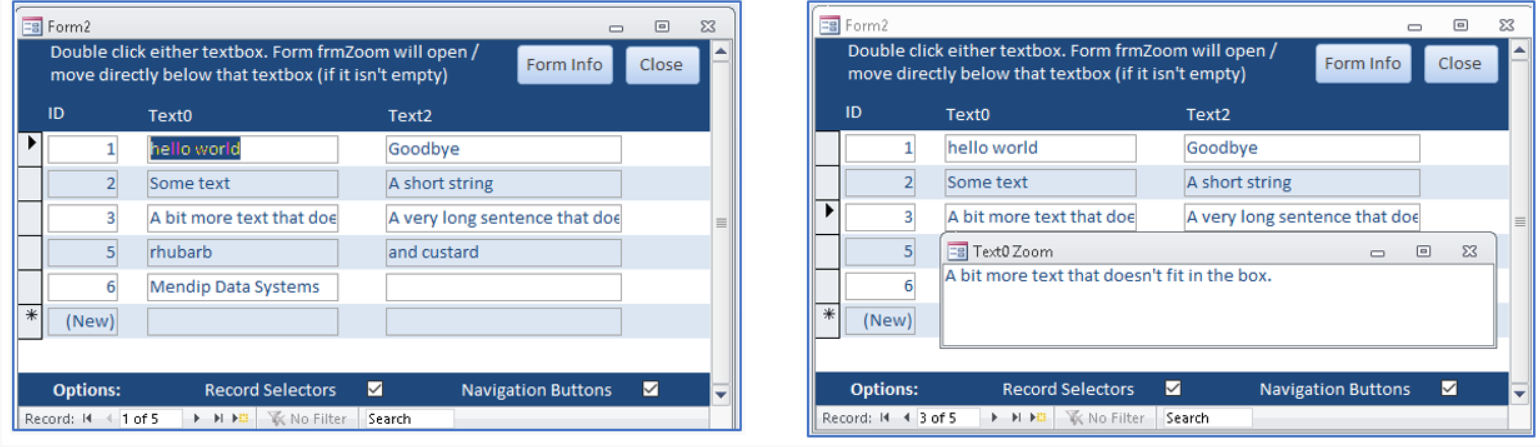Restore the Text0 Zoom popup window

(x=1423, y=252)
